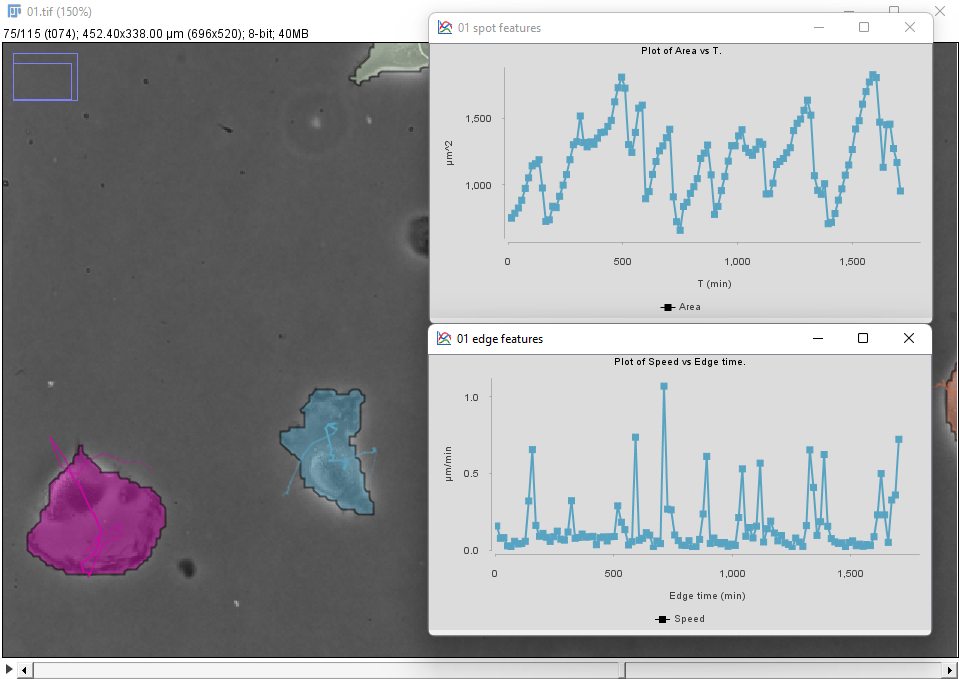The height and width of the screenshot is (679, 959).
Task: Close the spot features plot window
Action: 909,28
